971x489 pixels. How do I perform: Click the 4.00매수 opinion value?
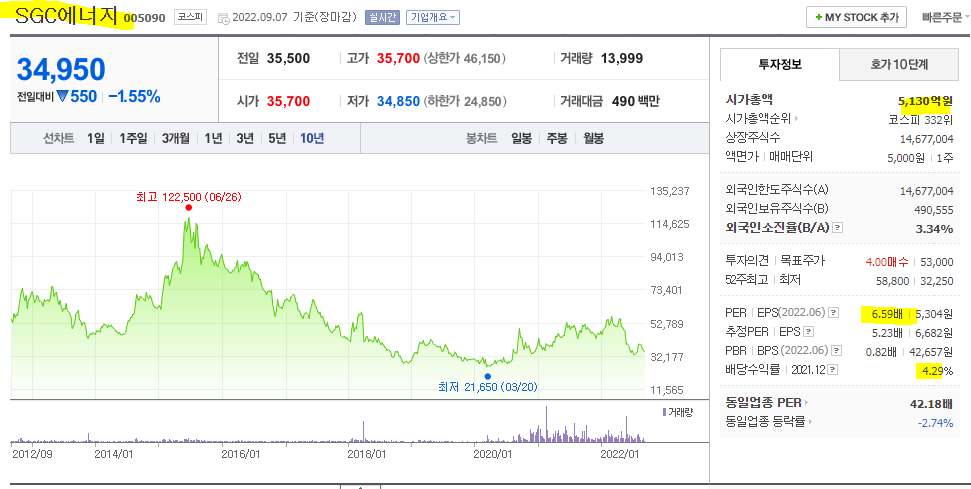[x=887, y=262]
